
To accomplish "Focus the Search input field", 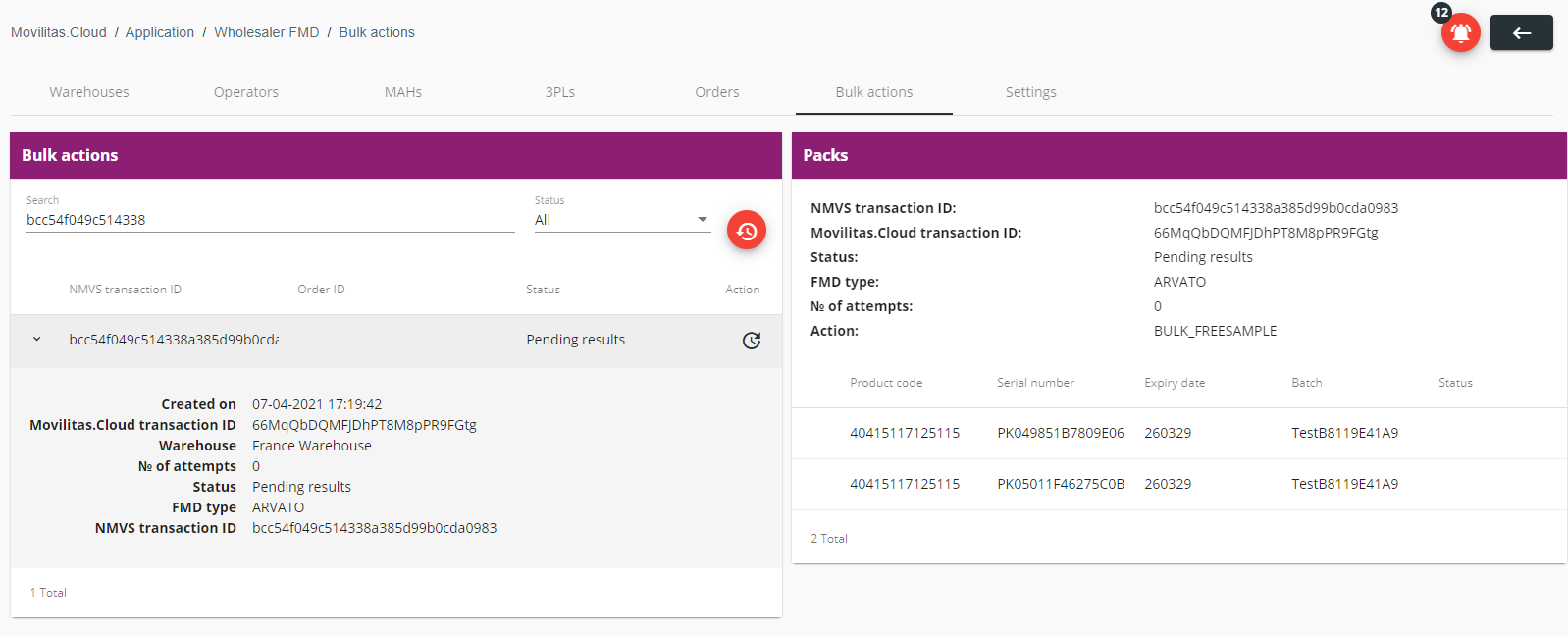I will tap(271, 220).
